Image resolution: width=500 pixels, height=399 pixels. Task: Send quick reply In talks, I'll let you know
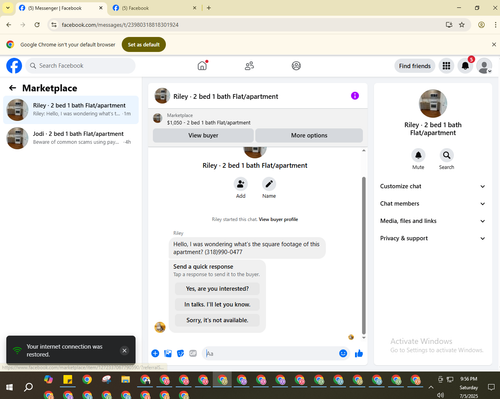tap(217, 304)
